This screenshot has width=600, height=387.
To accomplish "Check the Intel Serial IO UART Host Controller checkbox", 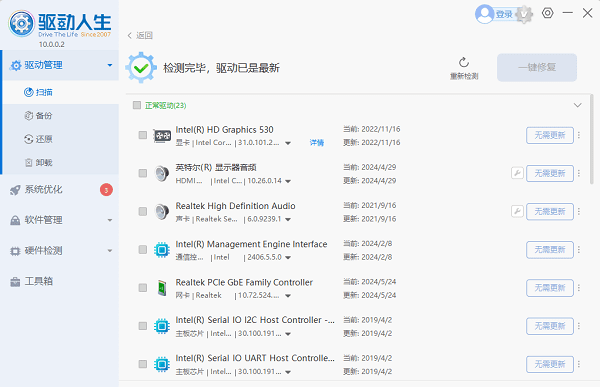I will point(143,364).
